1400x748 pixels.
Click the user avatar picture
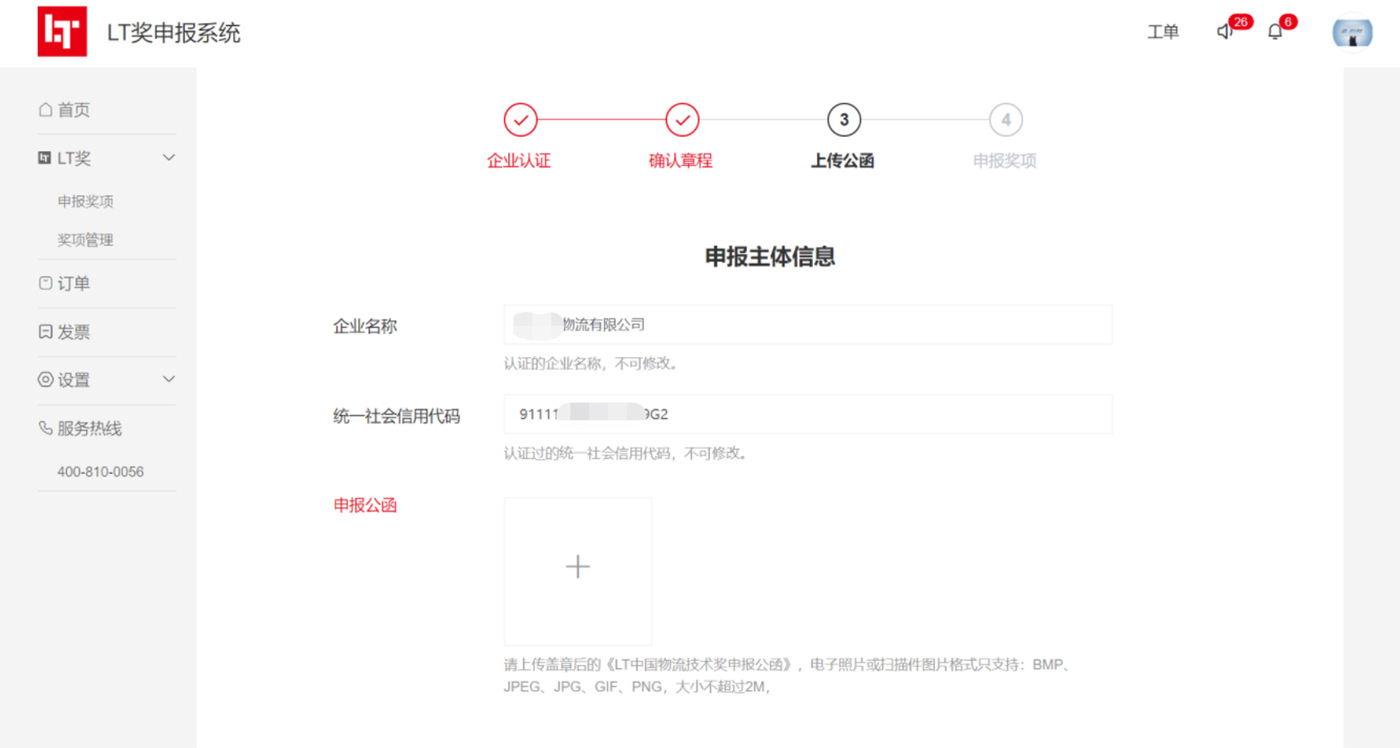tap(1352, 32)
